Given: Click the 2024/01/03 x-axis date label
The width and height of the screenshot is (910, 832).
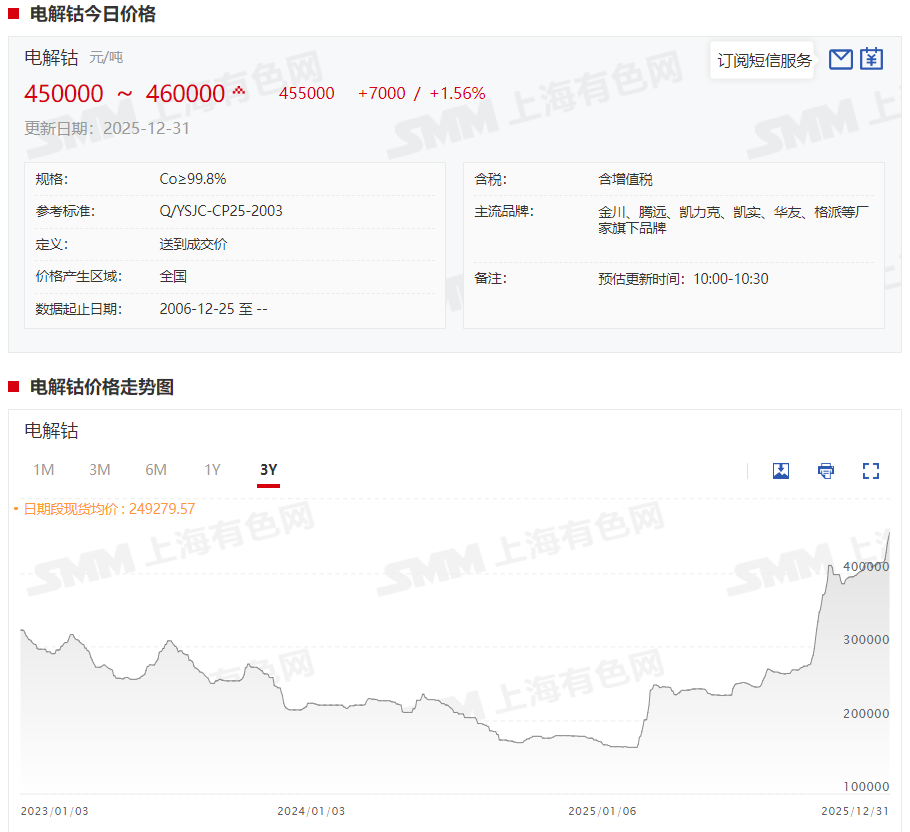Looking at the screenshot, I should pyautogui.click(x=311, y=811).
